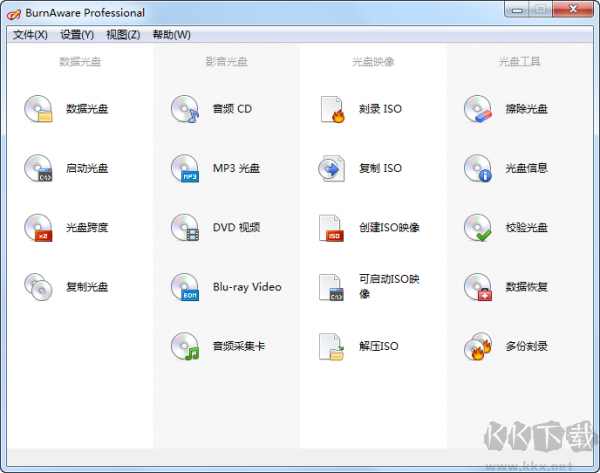This screenshot has width=600, height=473.
Task: Click the 复制光盘 text label
Action: [87, 287]
